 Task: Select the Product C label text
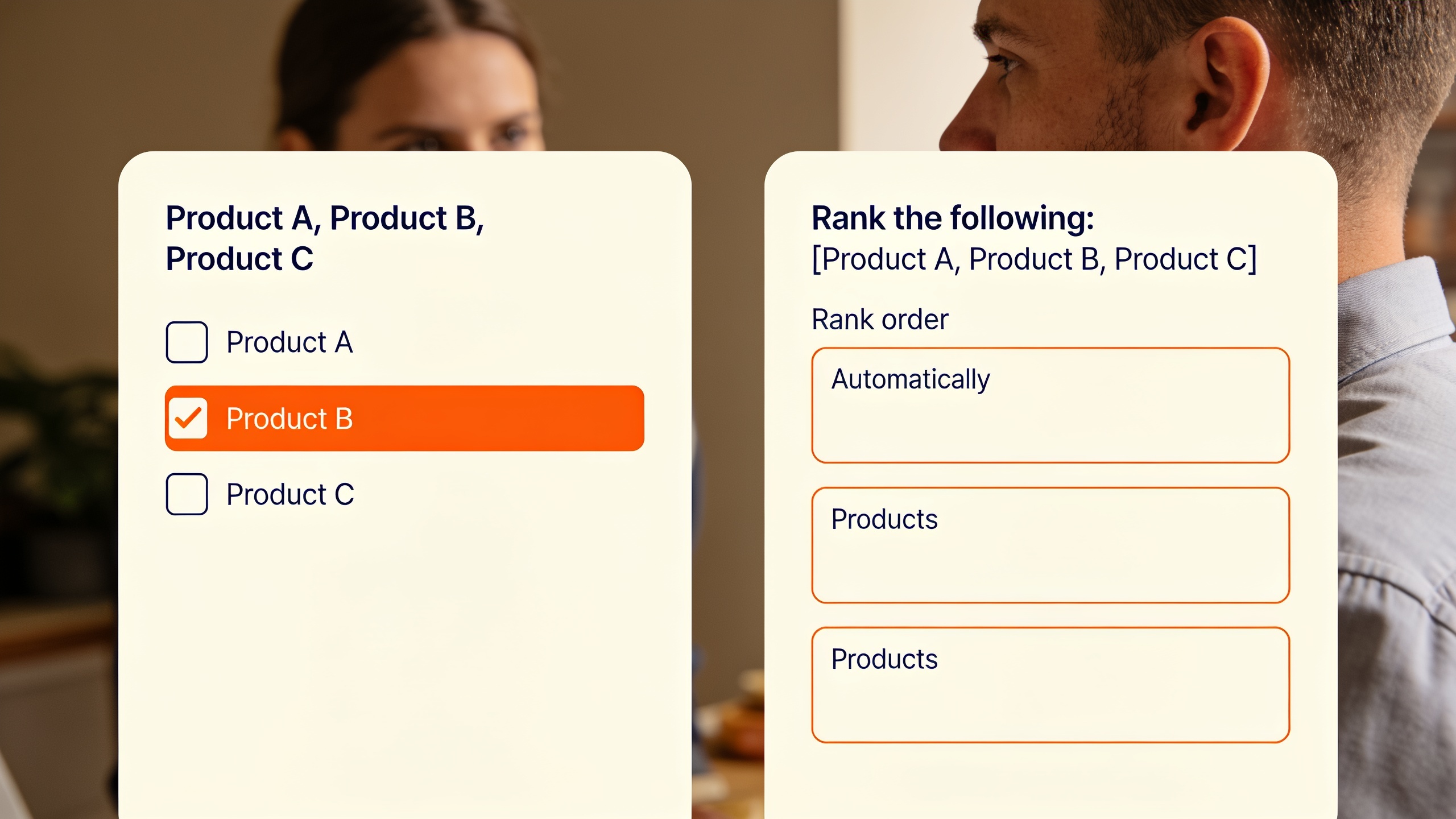pyautogui.click(x=290, y=494)
